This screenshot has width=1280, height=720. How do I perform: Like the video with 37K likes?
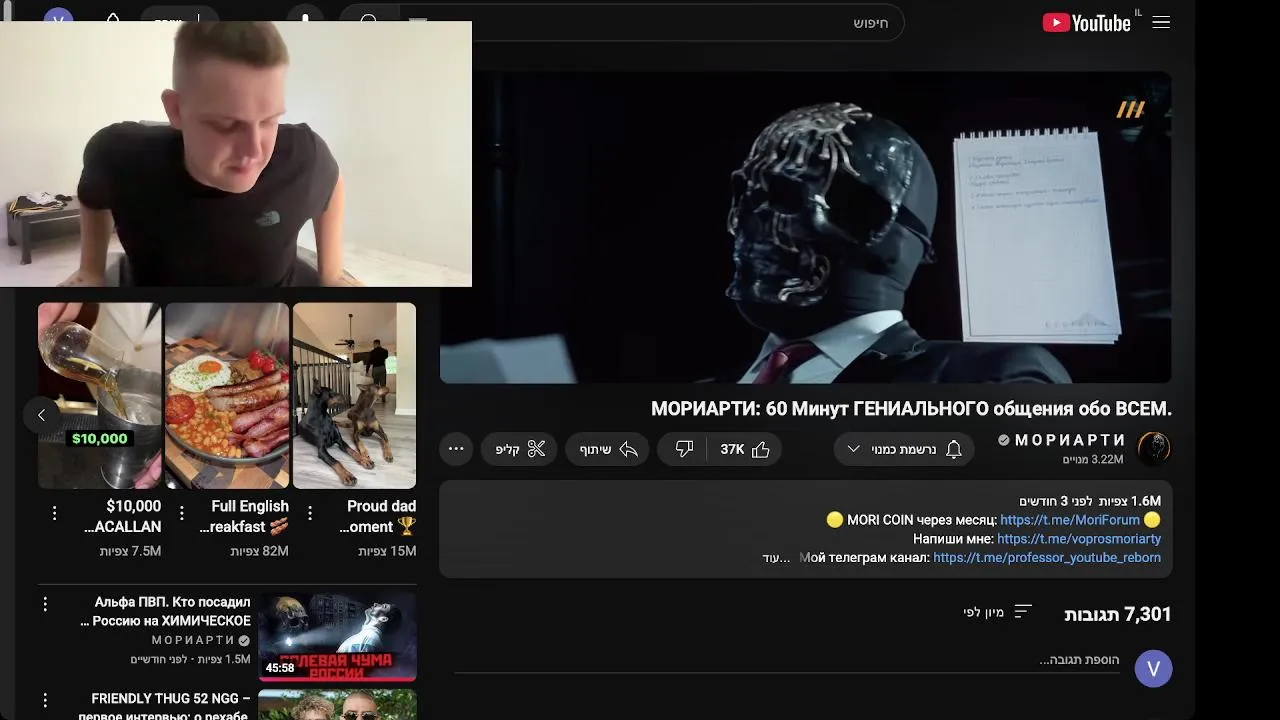[x=745, y=449]
